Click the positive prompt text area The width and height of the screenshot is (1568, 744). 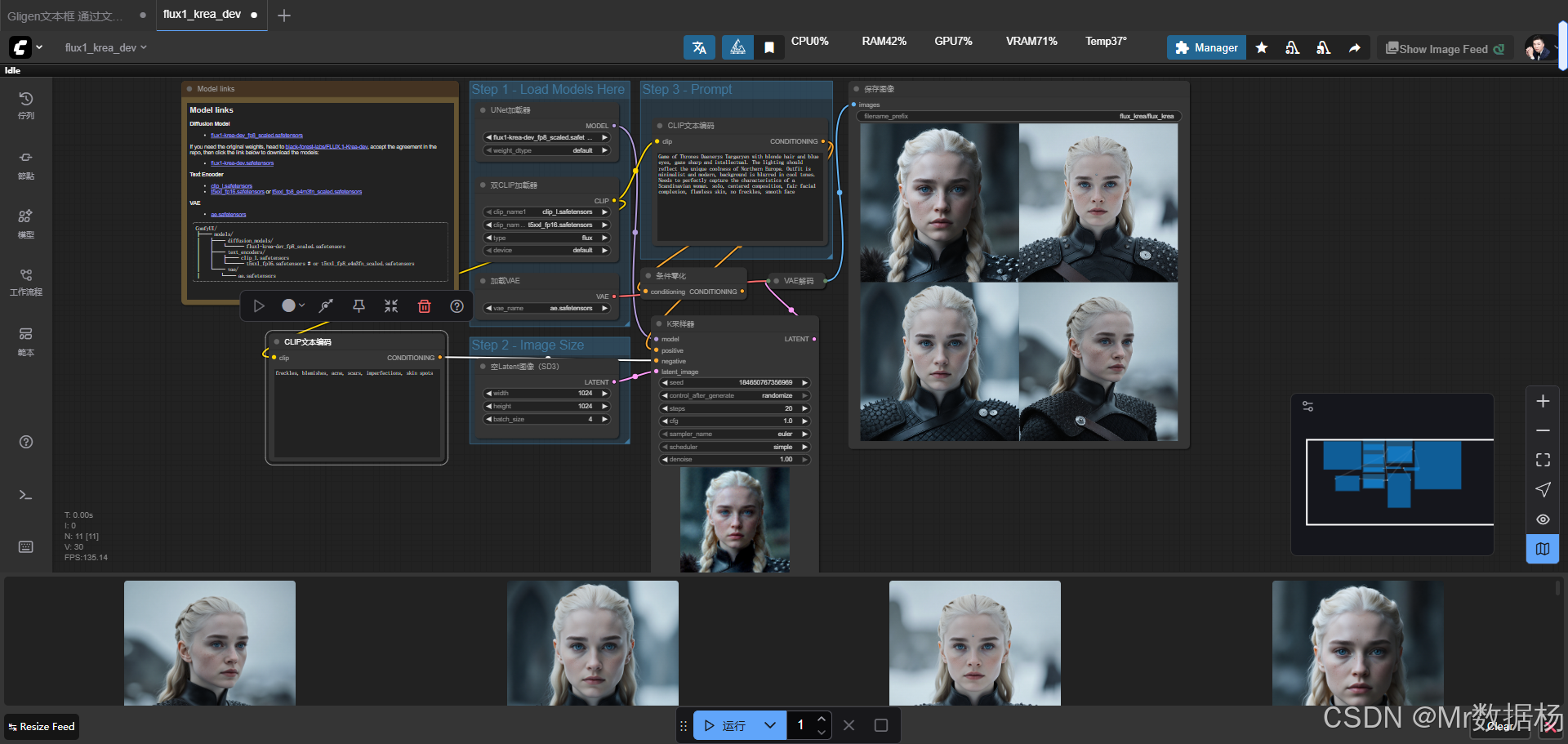click(x=741, y=196)
